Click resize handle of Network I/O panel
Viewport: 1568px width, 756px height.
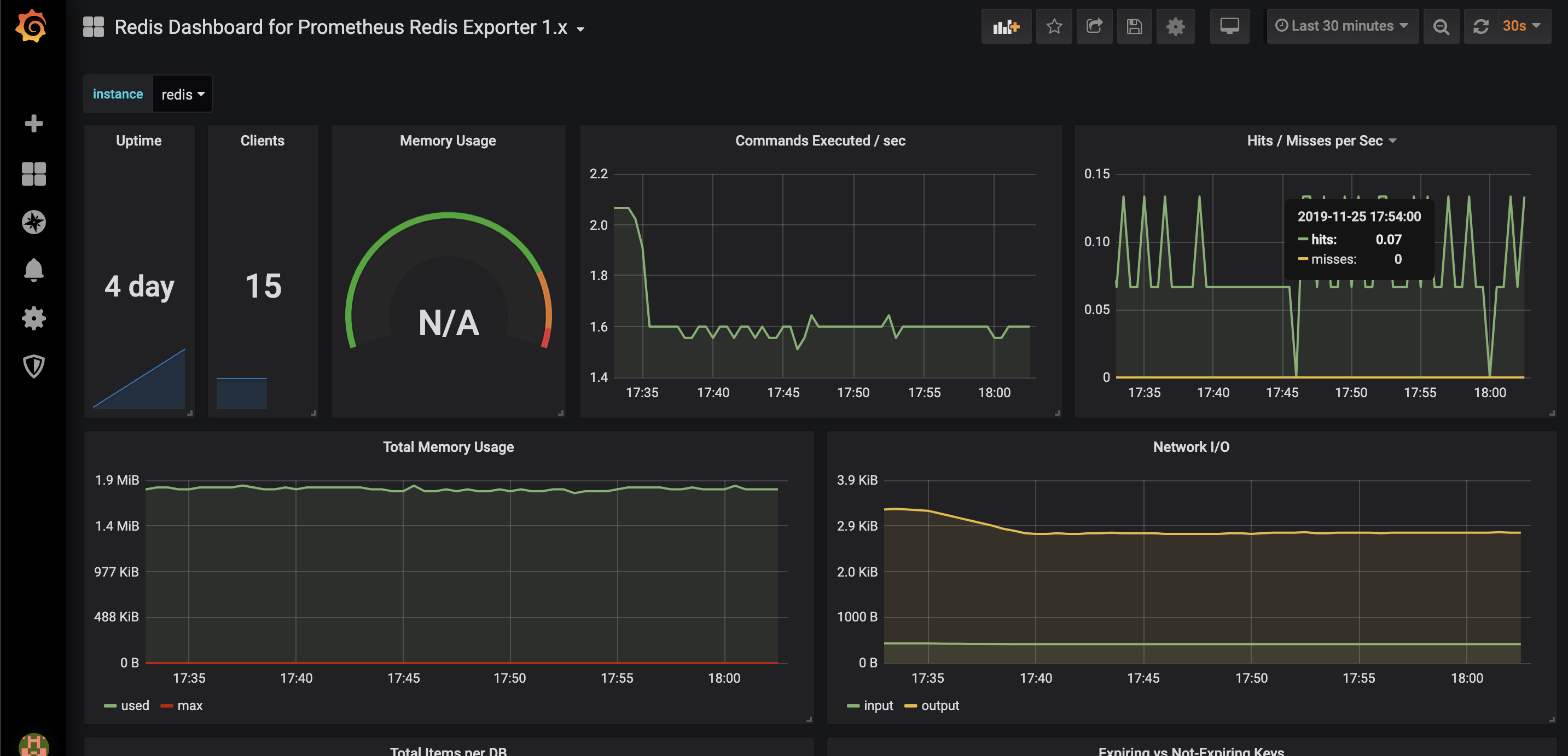(x=1552, y=719)
